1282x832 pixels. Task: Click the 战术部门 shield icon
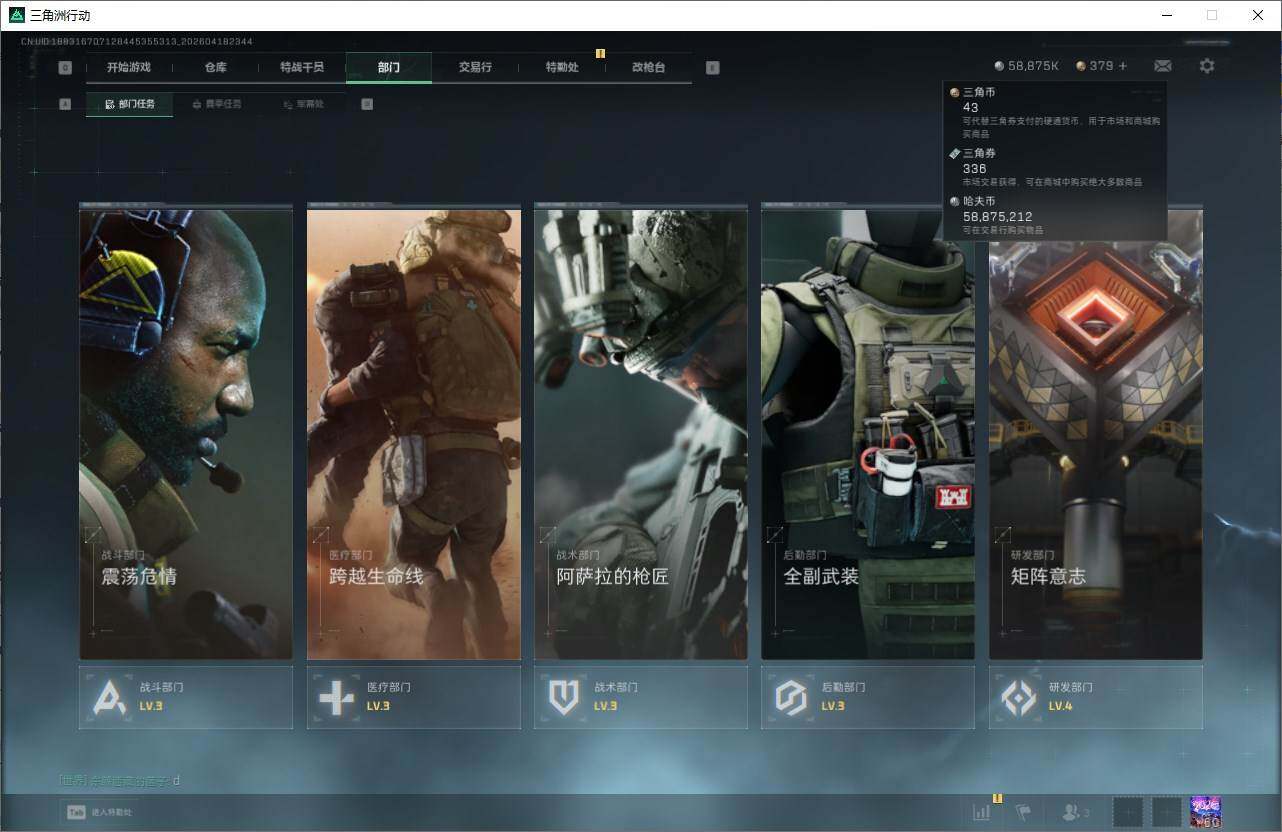tap(564, 697)
